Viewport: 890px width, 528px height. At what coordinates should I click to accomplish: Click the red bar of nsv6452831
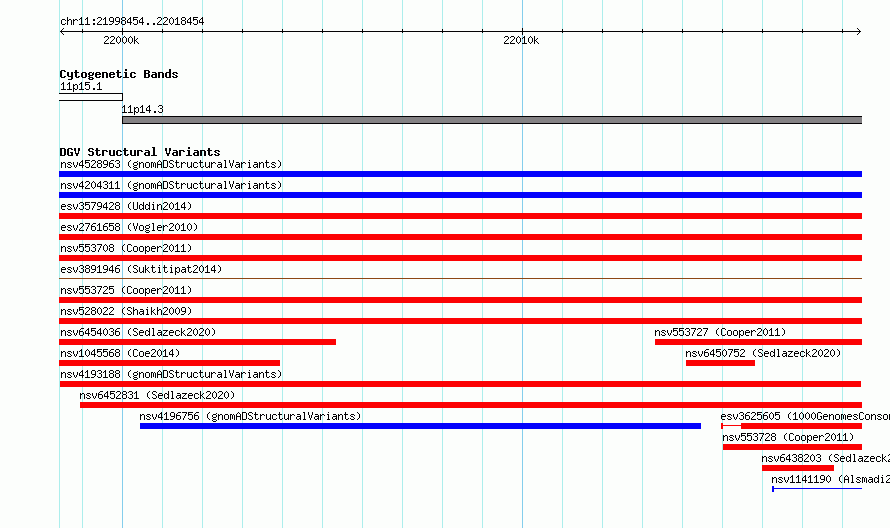[x=471, y=405]
